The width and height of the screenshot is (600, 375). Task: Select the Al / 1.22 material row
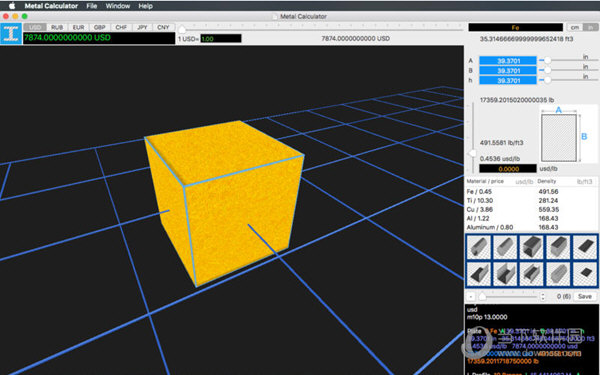tap(531, 218)
